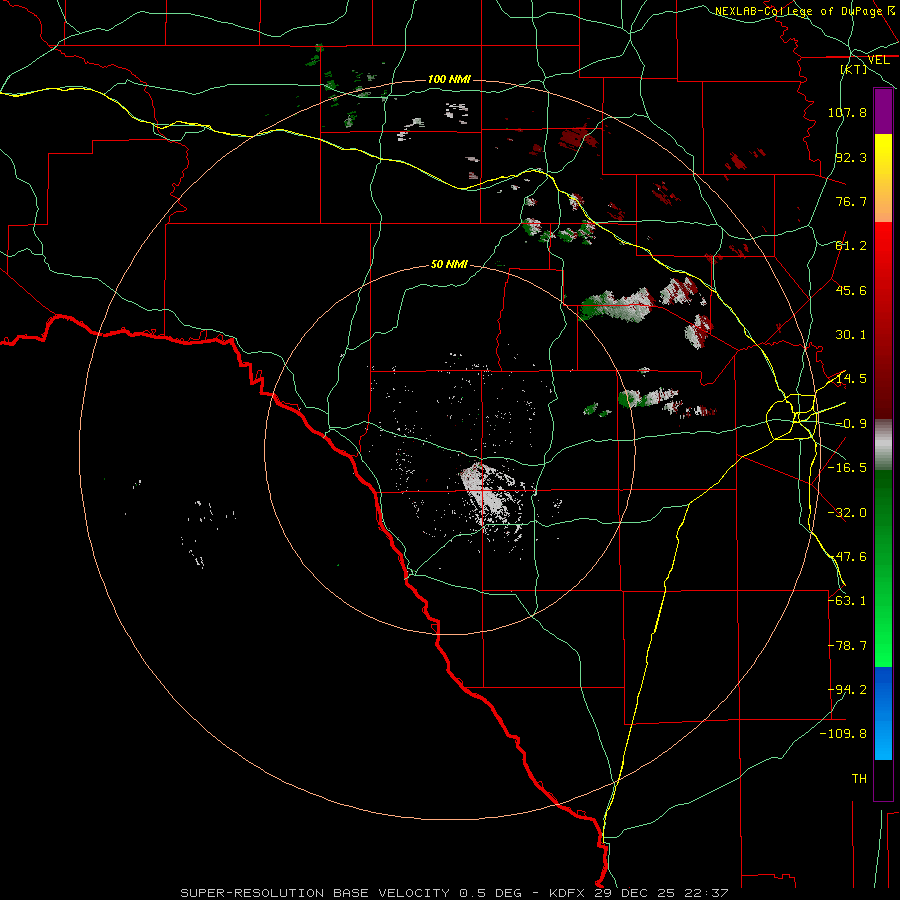Image resolution: width=900 pixels, height=900 pixels.
Task: Click the 'VEL' legend title
Action: 878,60
